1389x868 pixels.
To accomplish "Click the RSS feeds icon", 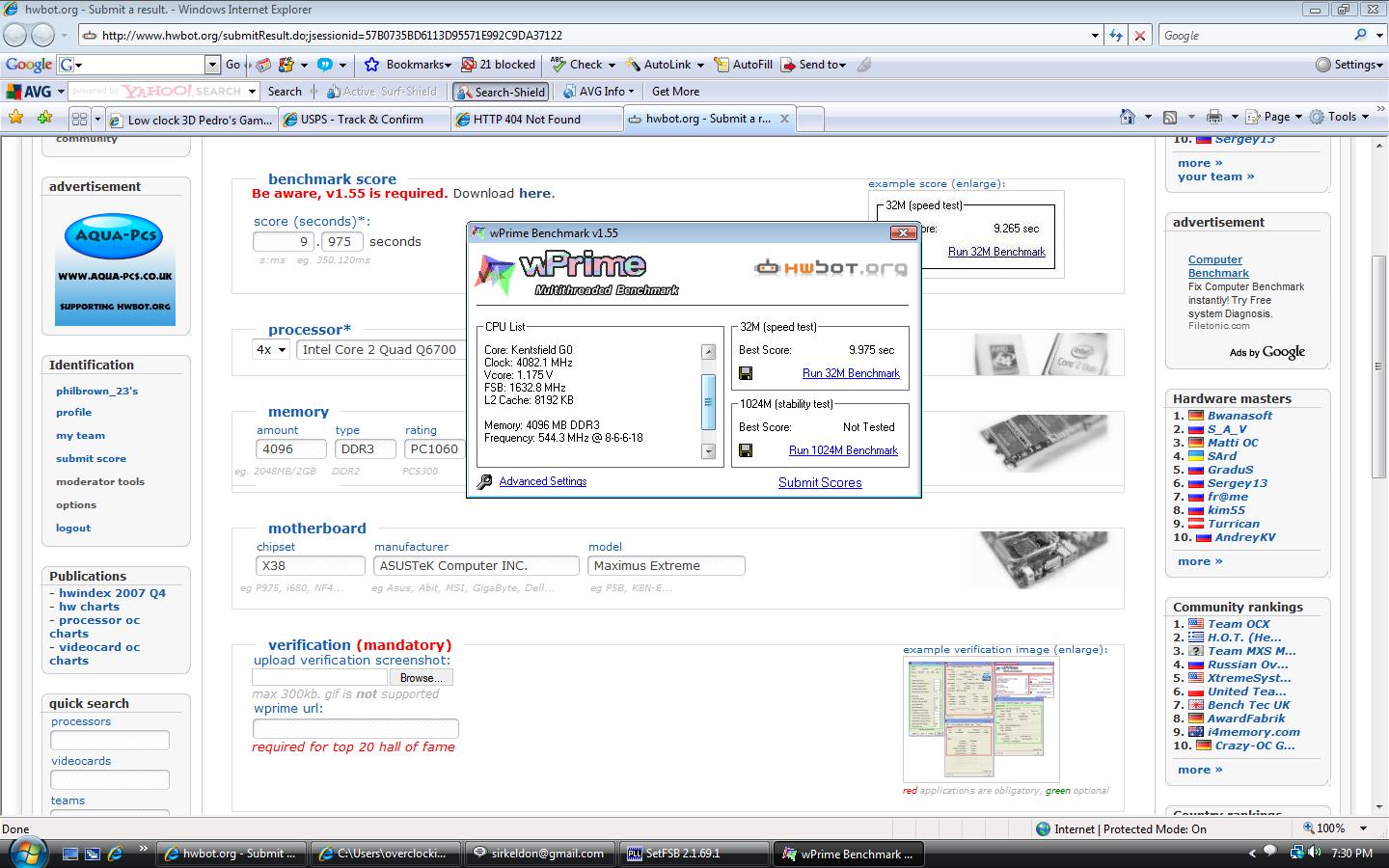I will tap(1170, 117).
